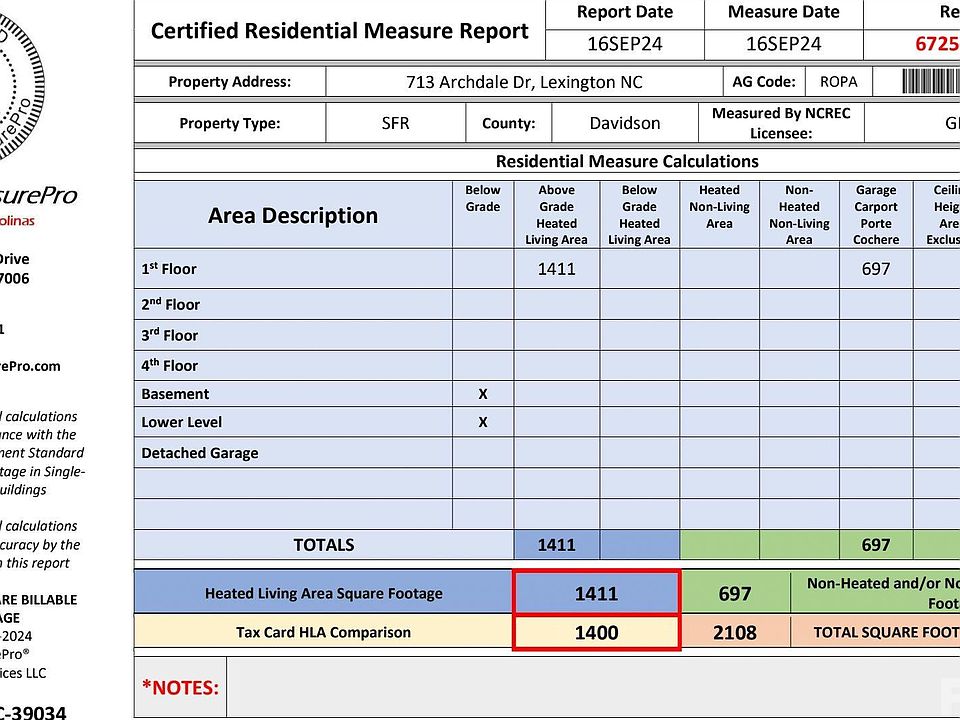Click the 713 Archdale Dr address field
960x720 pixels.
pyautogui.click(x=524, y=82)
